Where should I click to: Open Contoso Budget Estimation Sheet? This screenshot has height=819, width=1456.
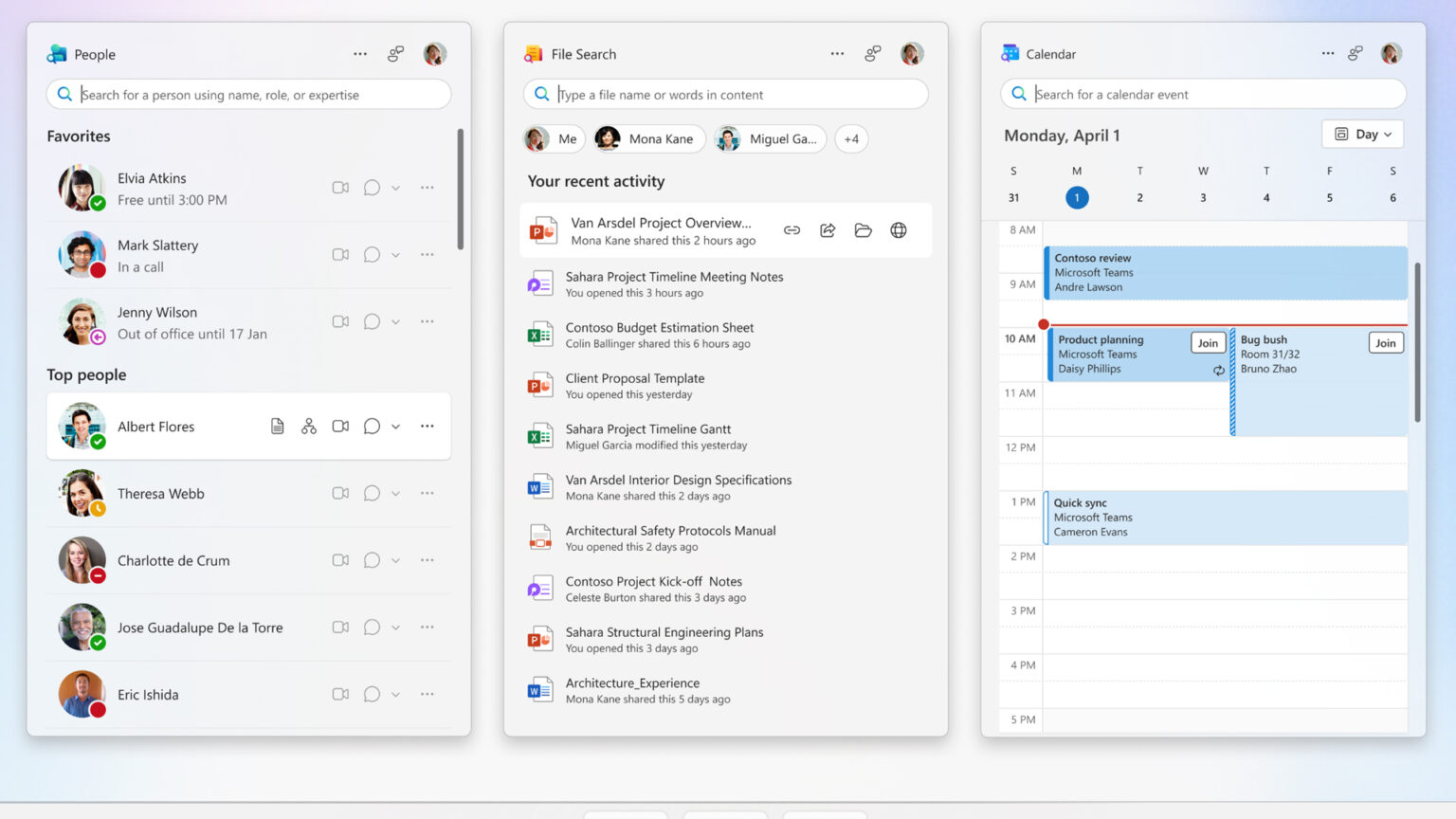pyautogui.click(x=725, y=335)
